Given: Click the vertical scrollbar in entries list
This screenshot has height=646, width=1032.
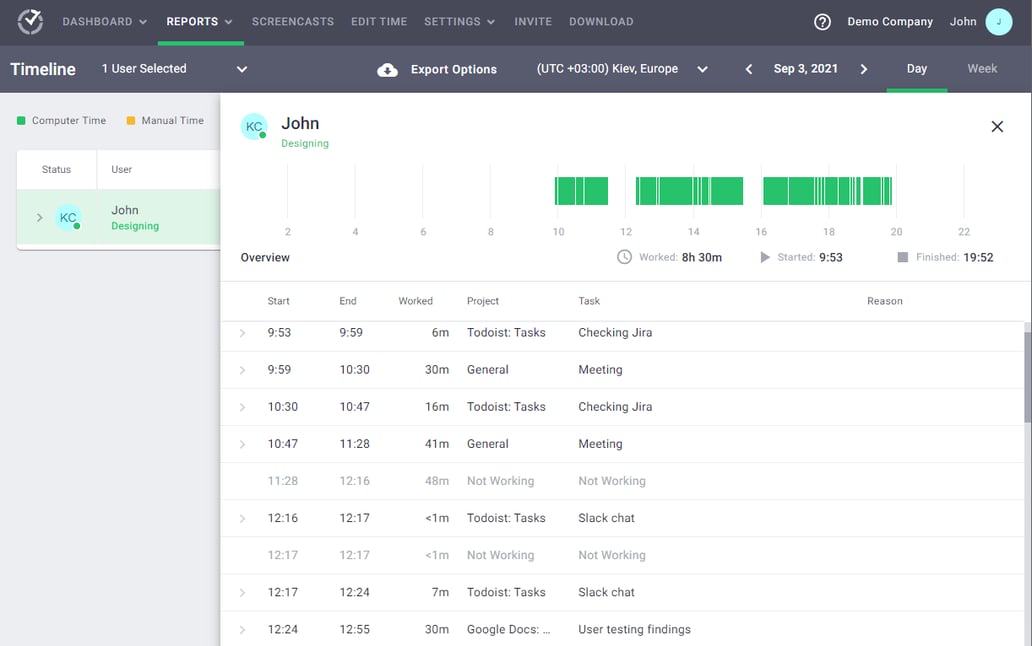Looking at the screenshot, I should pos(1026,375).
